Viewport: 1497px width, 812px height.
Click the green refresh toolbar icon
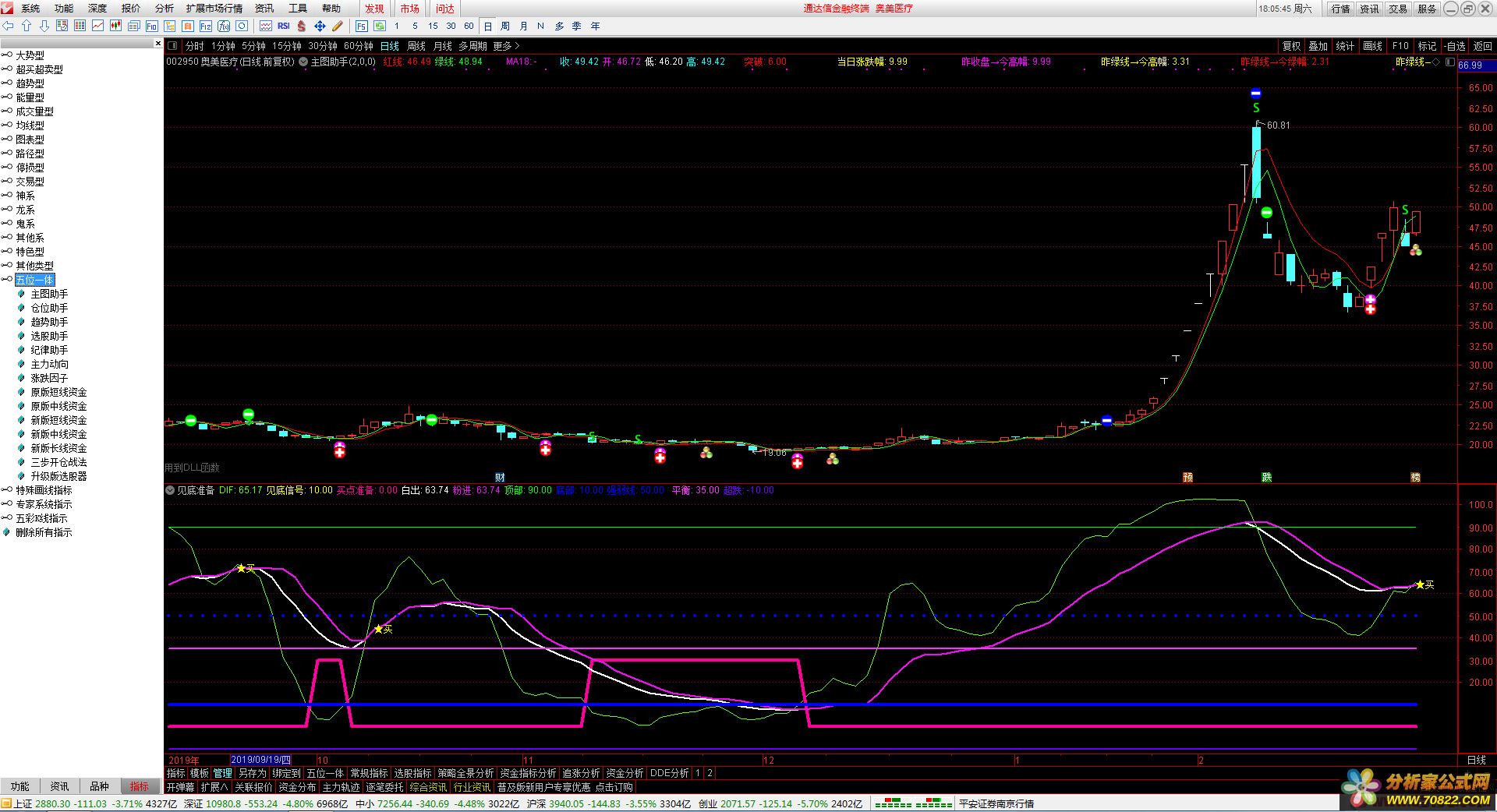[x=379, y=26]
